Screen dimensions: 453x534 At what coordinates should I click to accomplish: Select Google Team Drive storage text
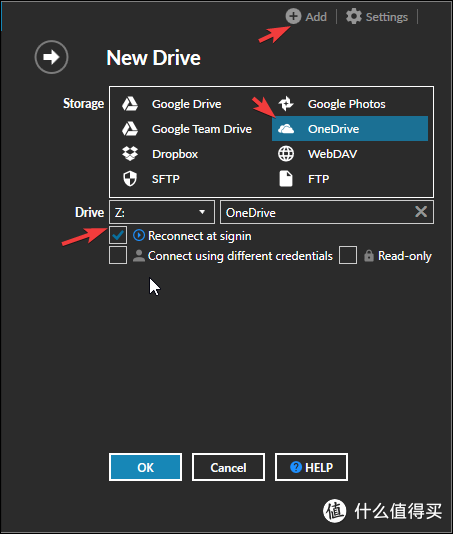click(x=202, y=129)
